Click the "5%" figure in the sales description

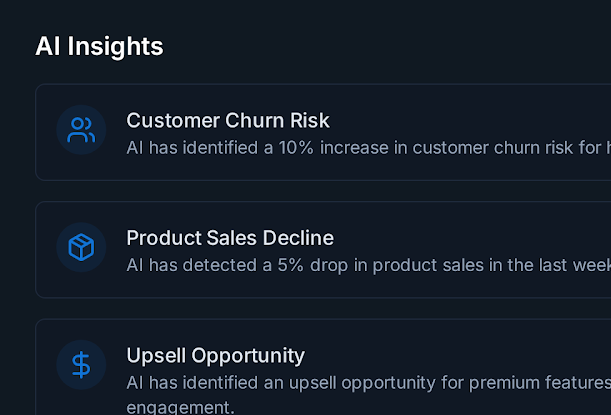[292, 264]
